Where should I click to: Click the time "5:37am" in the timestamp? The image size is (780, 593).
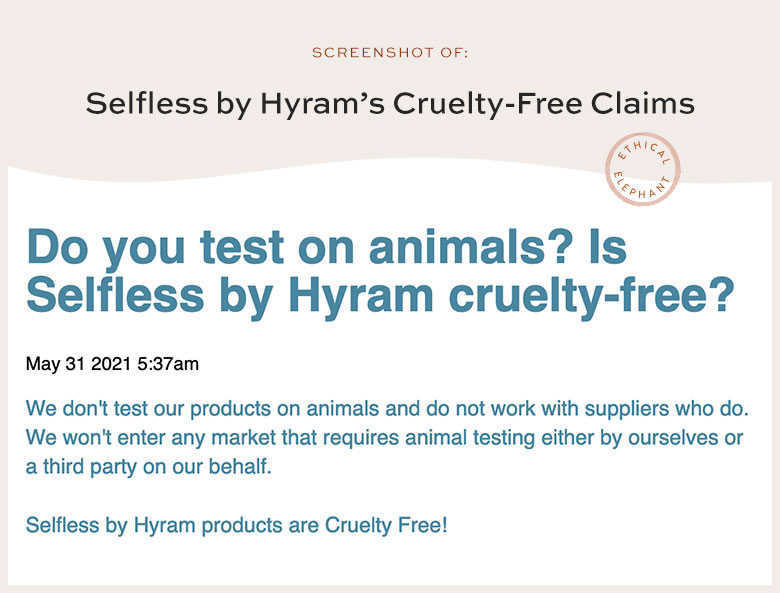click(x=168, y=364)
